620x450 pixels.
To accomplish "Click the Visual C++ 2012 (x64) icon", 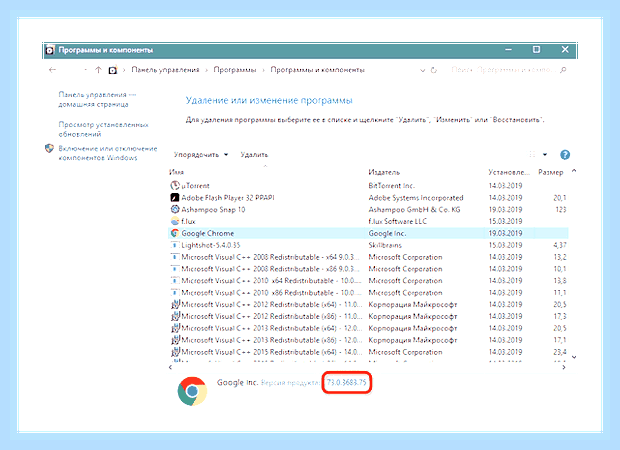I will coord(175,304).
